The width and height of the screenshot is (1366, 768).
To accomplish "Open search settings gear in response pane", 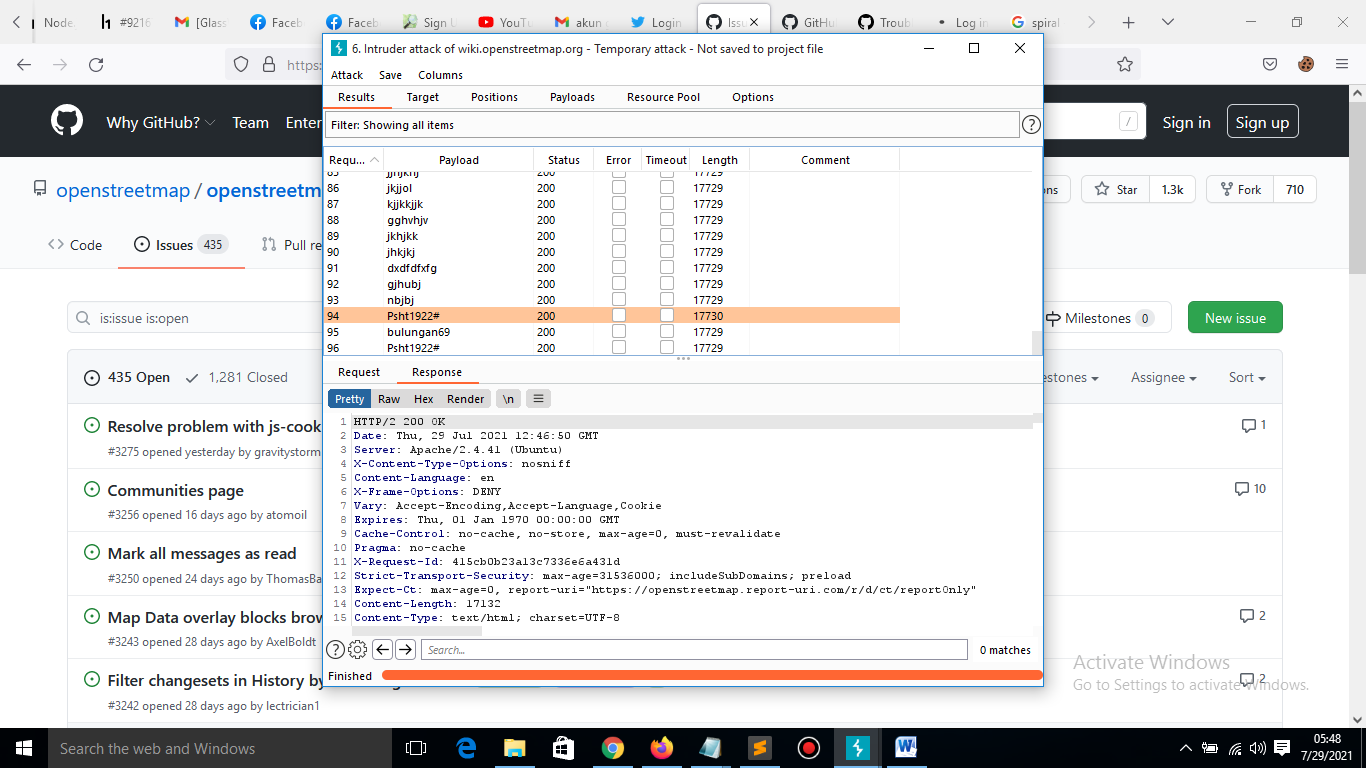I will [x=357, y=650].
